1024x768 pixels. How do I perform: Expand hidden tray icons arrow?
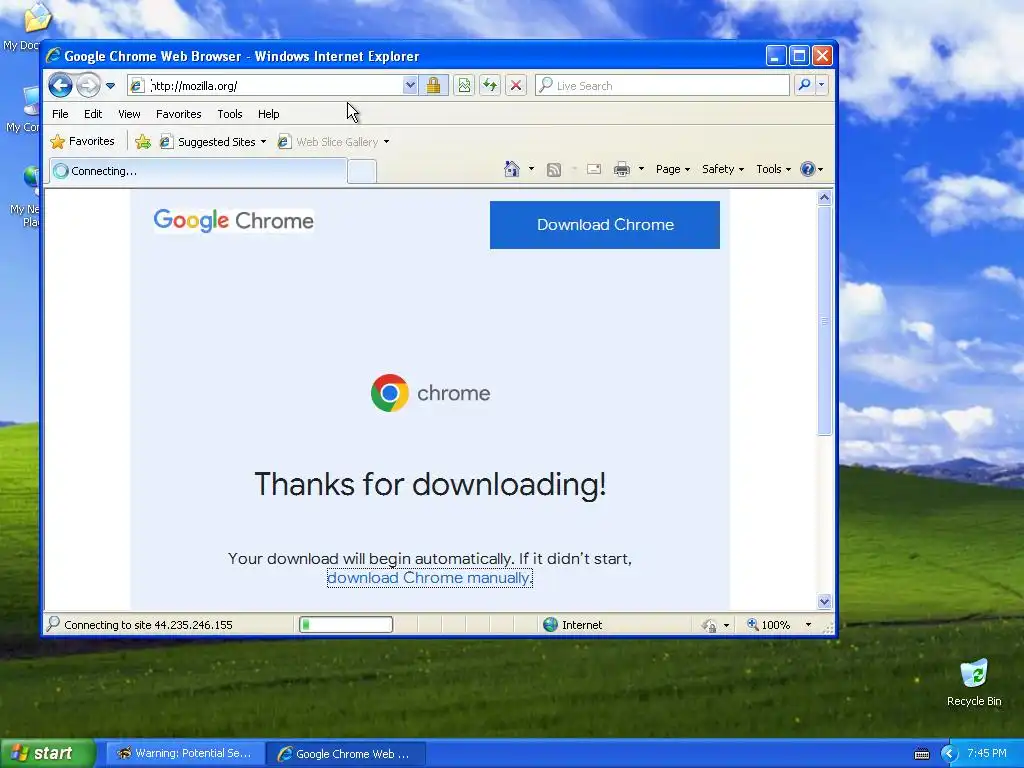(x=950, y=754)
